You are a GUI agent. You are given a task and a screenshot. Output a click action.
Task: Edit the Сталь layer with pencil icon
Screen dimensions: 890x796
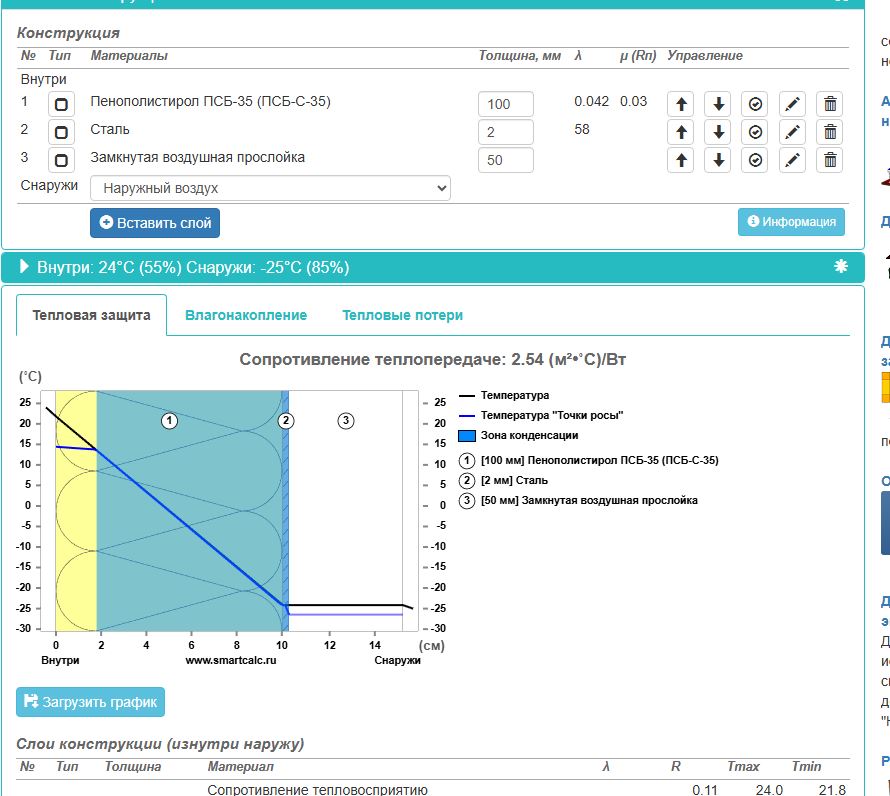(x=792, y=132)
